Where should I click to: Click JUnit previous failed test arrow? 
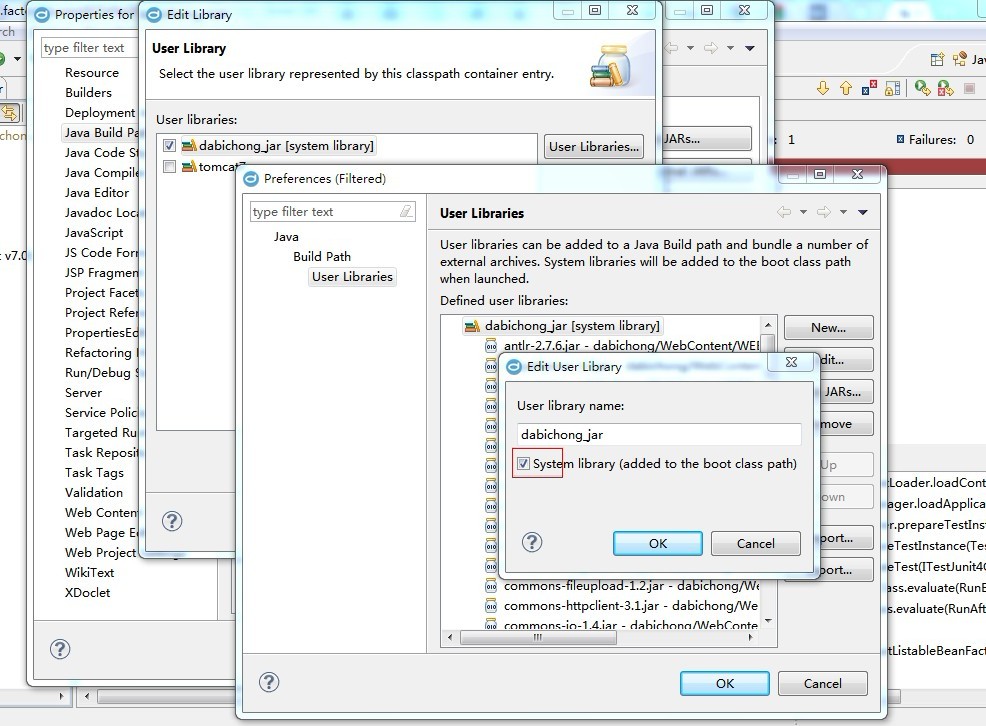coord(846,88)
